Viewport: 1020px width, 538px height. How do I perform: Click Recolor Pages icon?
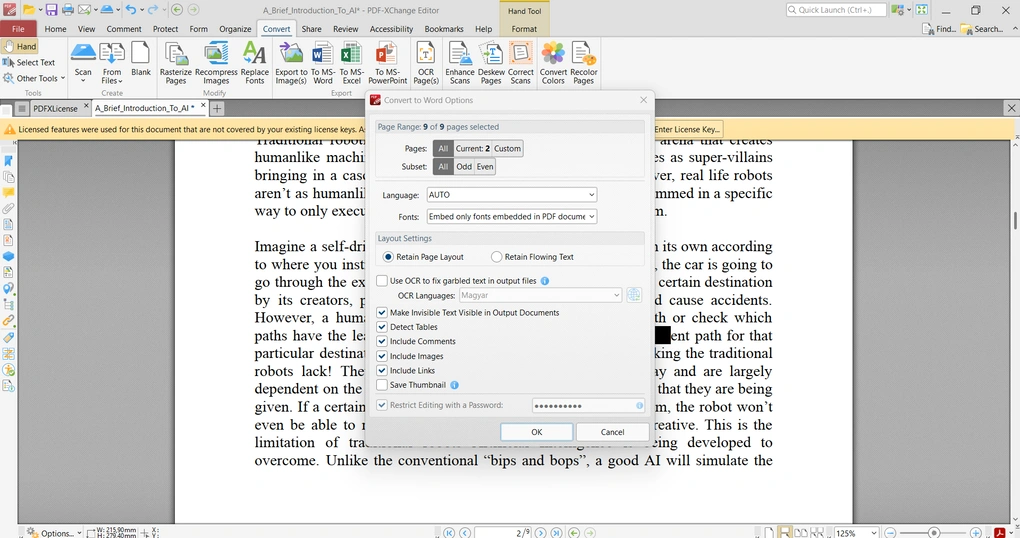pyautogui.click(x=584, y=62)
